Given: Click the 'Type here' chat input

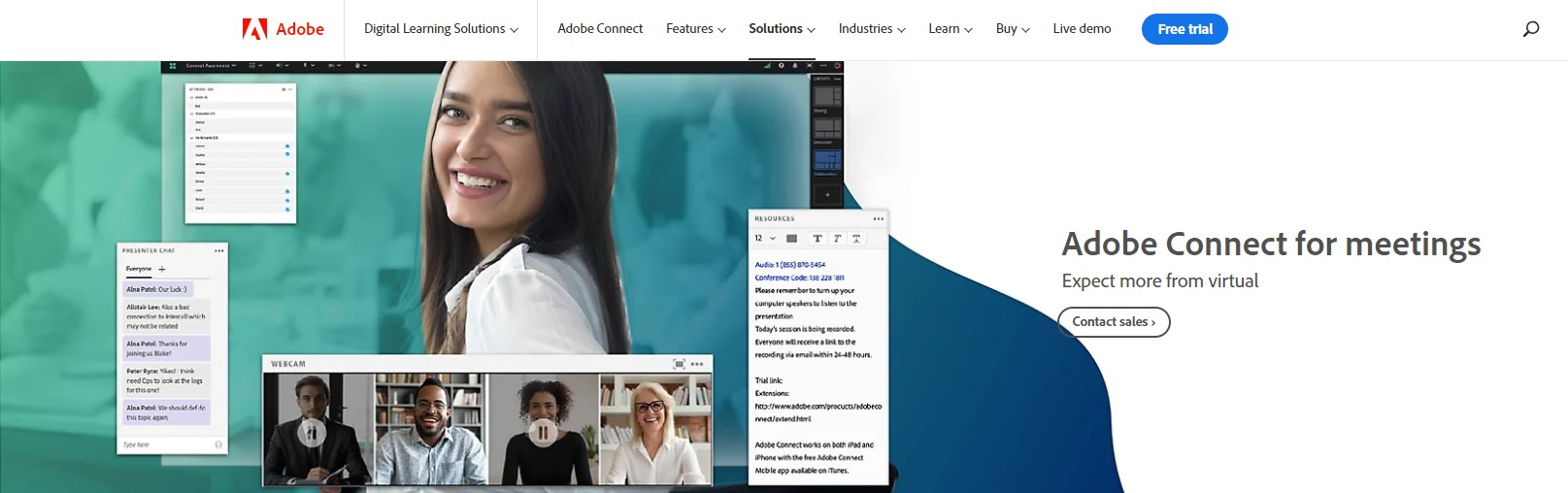Looking at the screenshot, I should 165,444.
